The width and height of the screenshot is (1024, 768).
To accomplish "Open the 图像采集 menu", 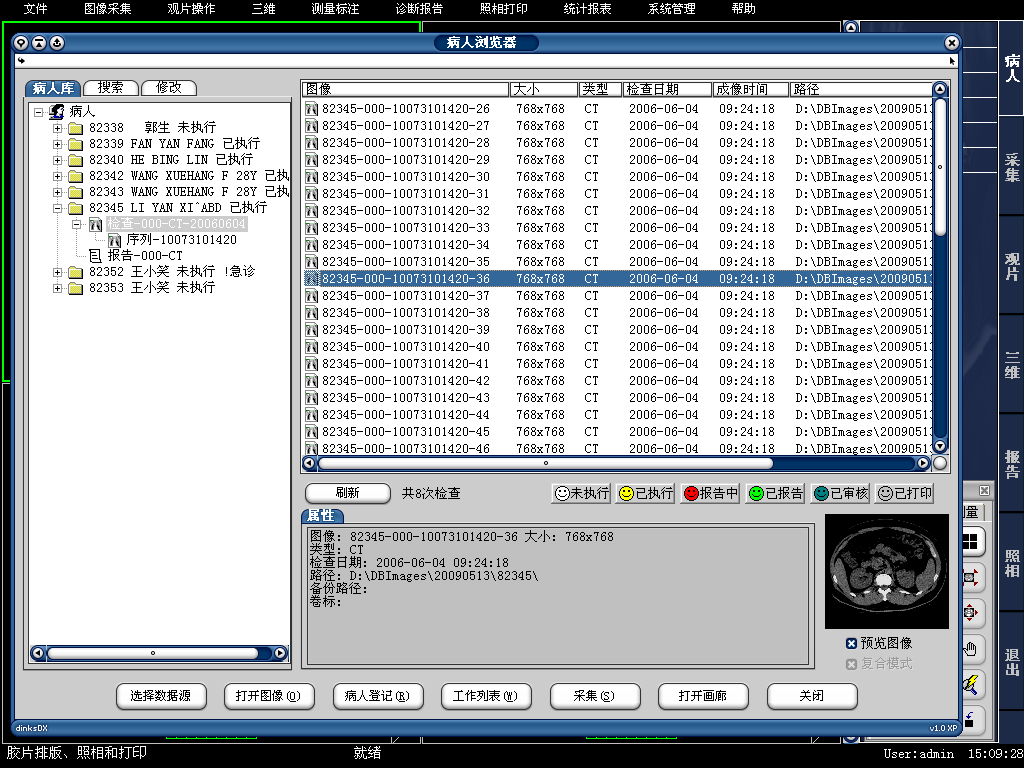I will 108,8.
